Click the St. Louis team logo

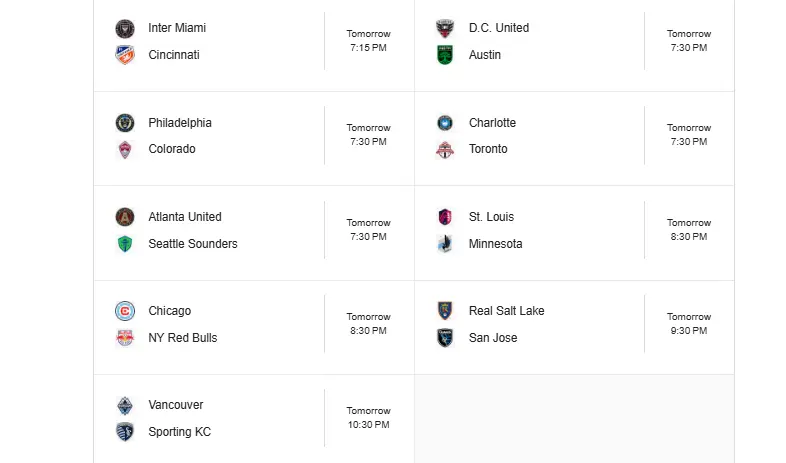click(445, 217)
